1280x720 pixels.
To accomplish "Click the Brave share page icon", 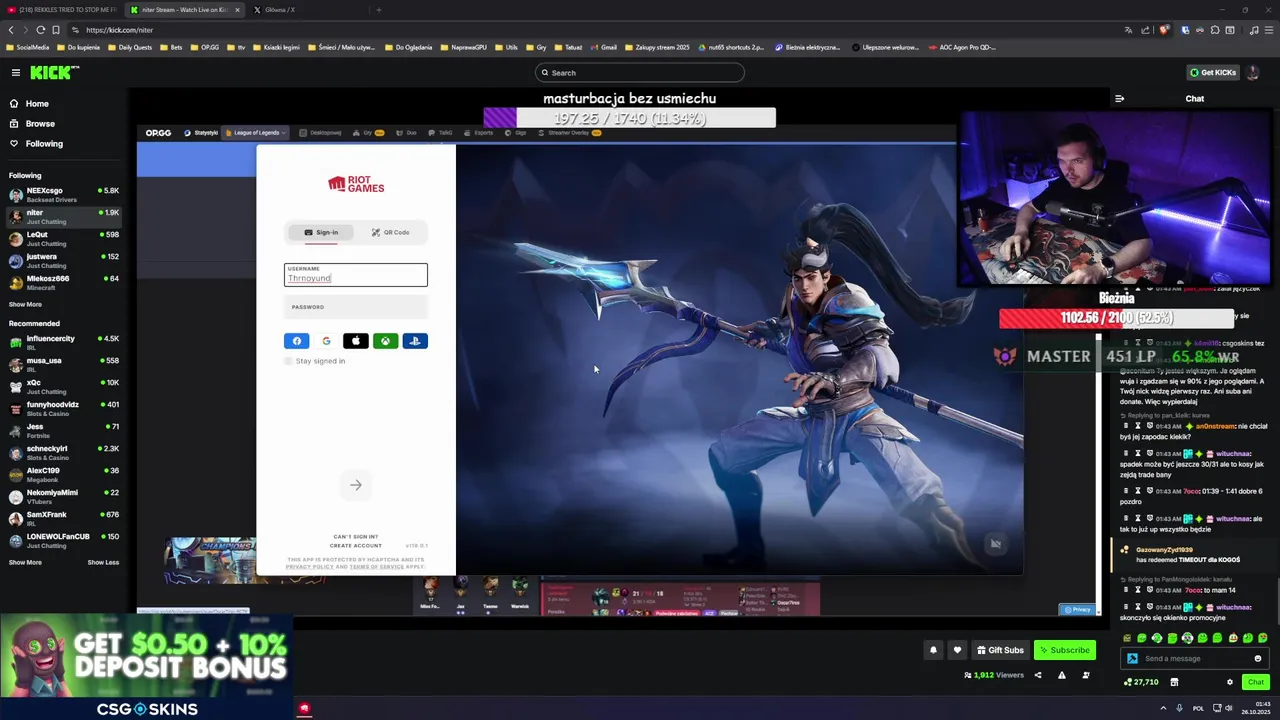I will (1145, 30).
